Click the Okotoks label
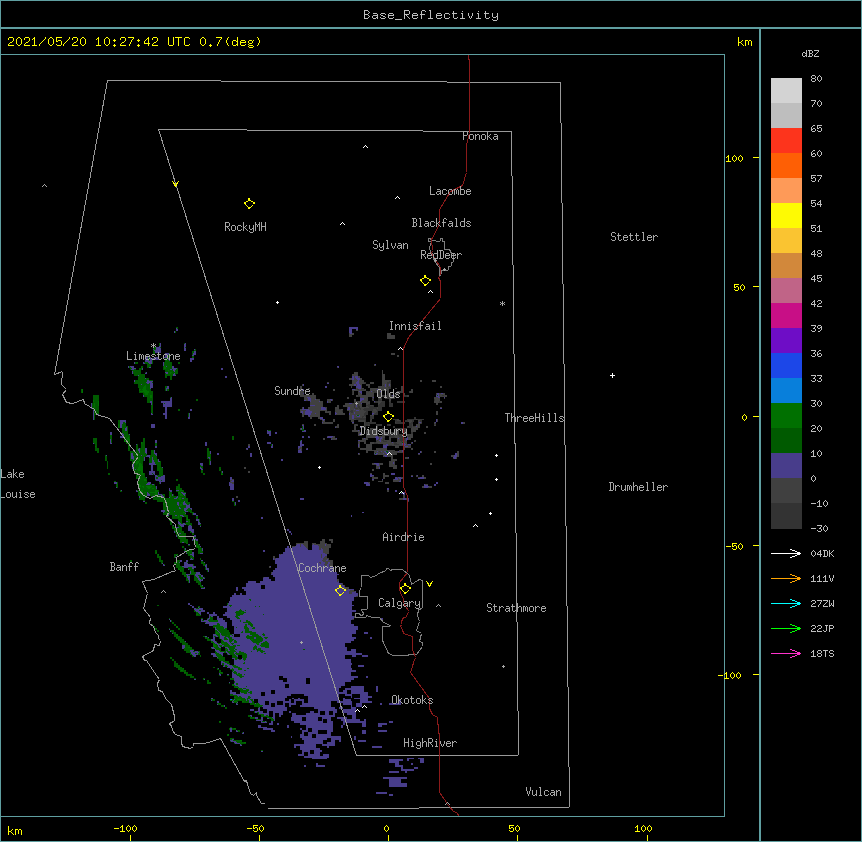This screenshot has height=842, width=862. click(412, 700)
